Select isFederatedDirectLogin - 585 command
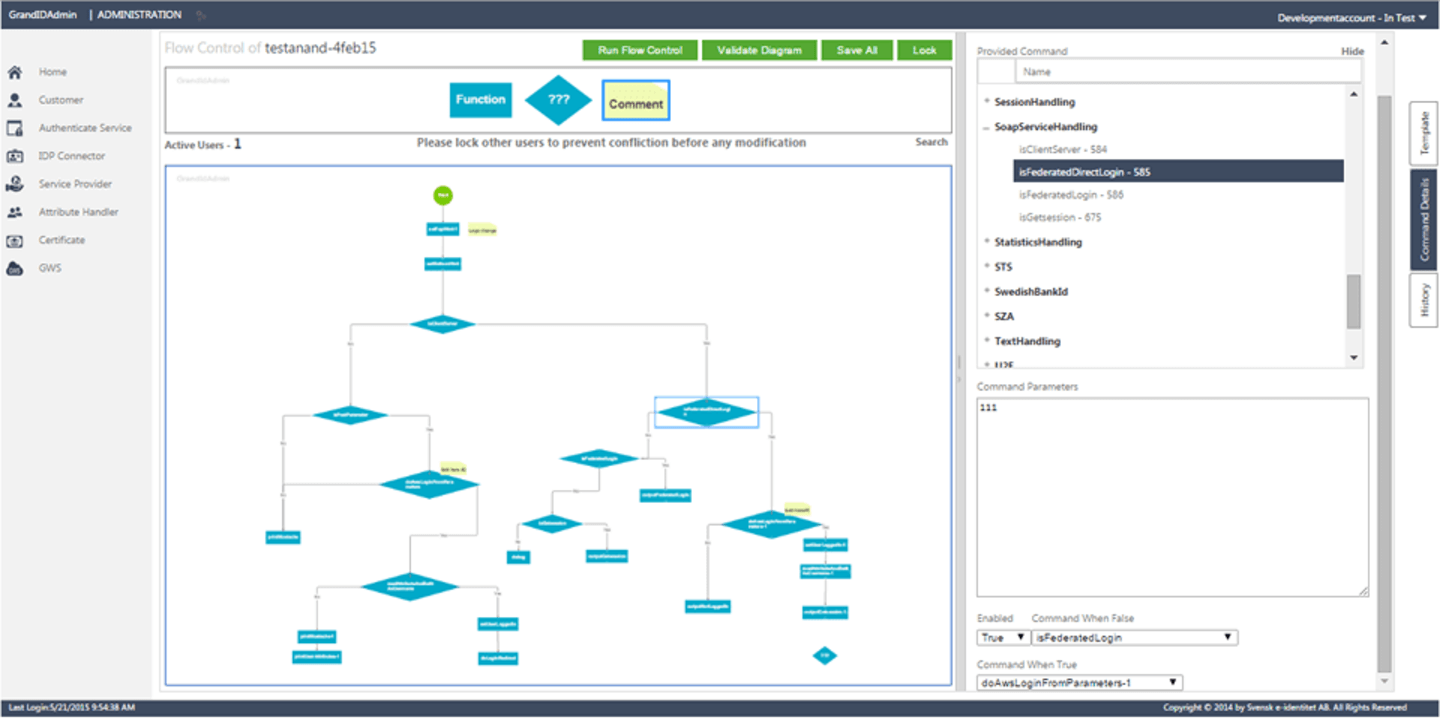 [x=1178, y=172]
